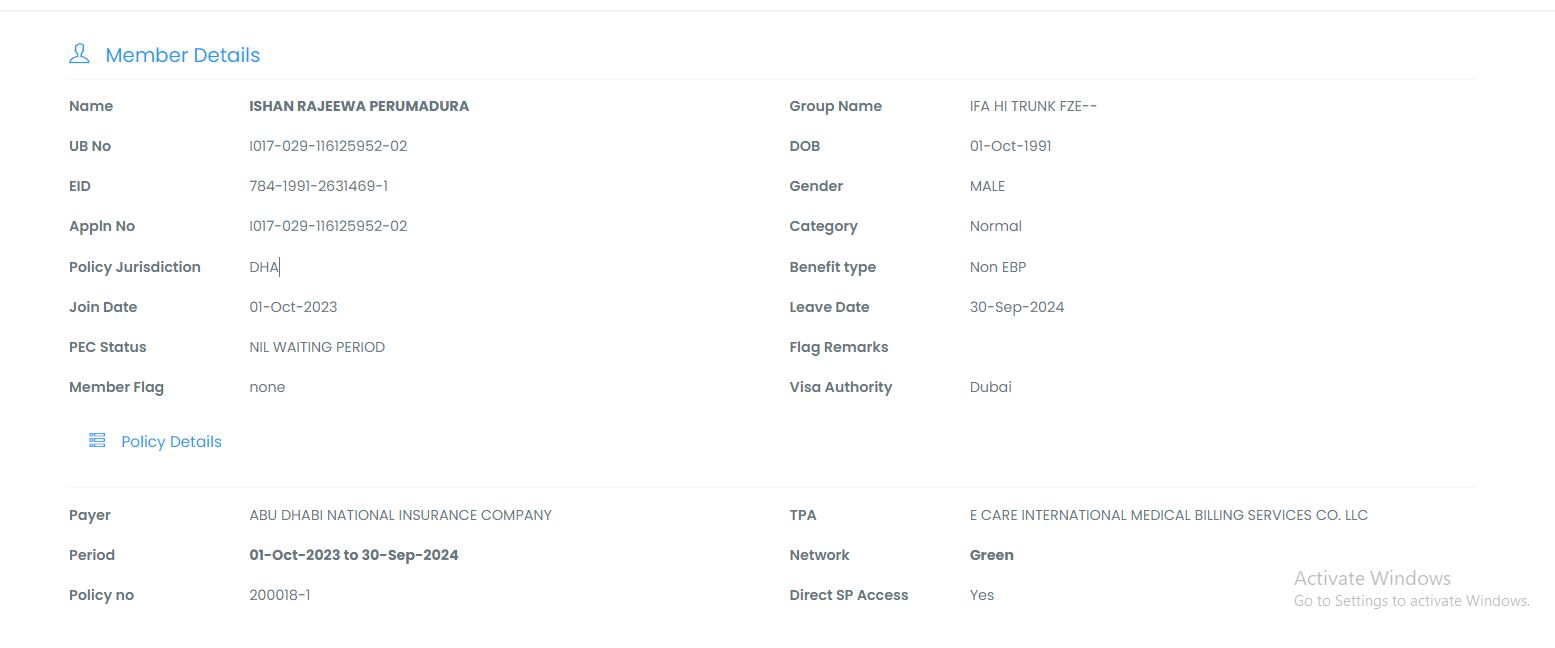Click the Policy Jurisdiction DHA field
The image size is (1555, 648).
pyautogui.click(x=264, y=267)
